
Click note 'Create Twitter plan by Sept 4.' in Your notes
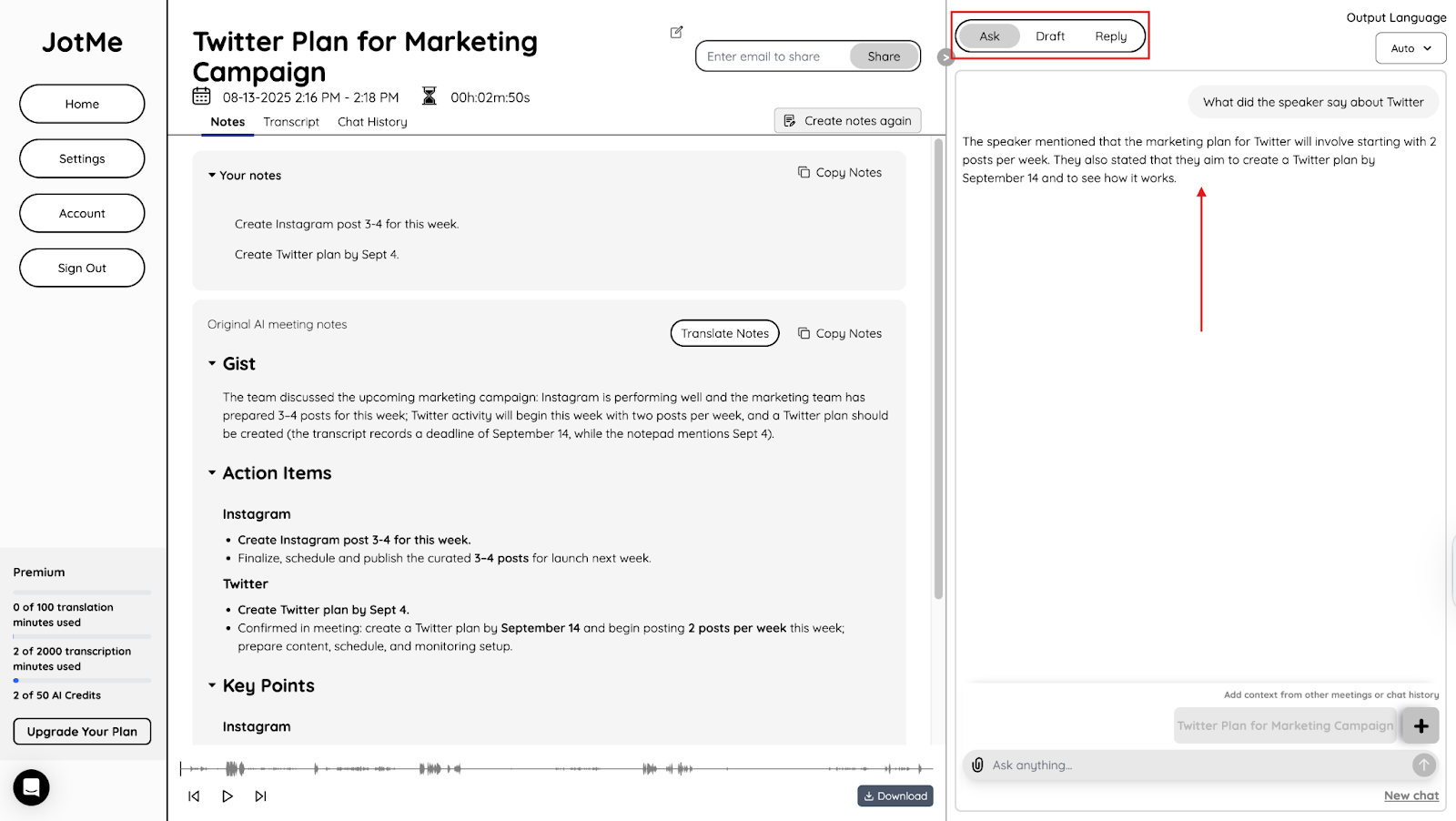[317, 255]
